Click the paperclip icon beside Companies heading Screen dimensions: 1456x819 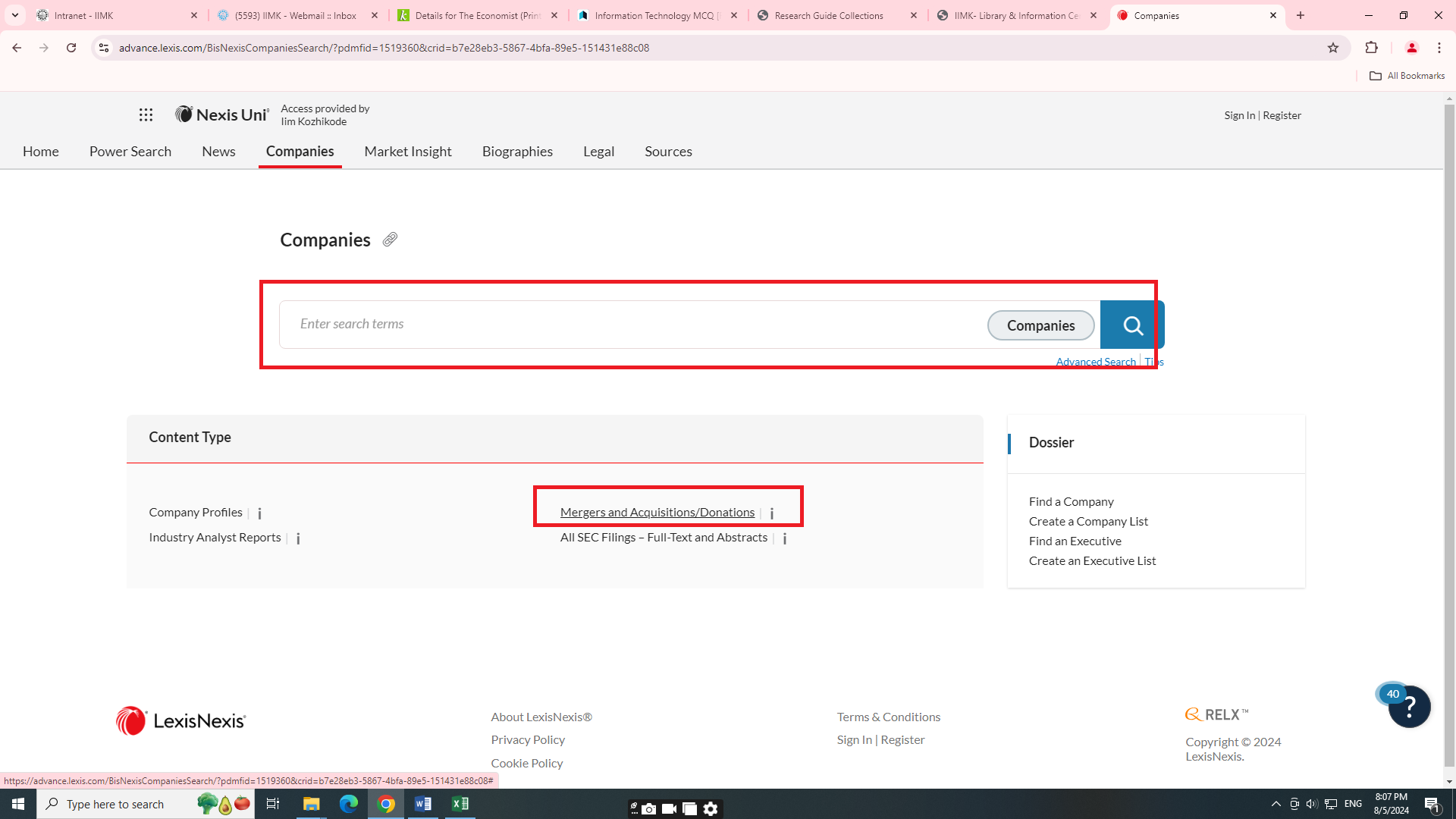(390, 240)
